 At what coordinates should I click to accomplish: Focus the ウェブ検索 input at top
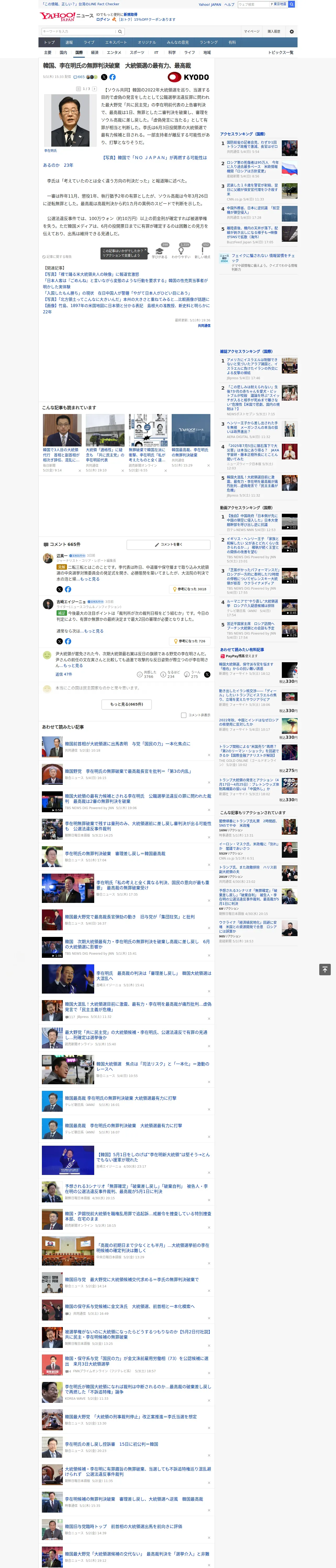254,4
